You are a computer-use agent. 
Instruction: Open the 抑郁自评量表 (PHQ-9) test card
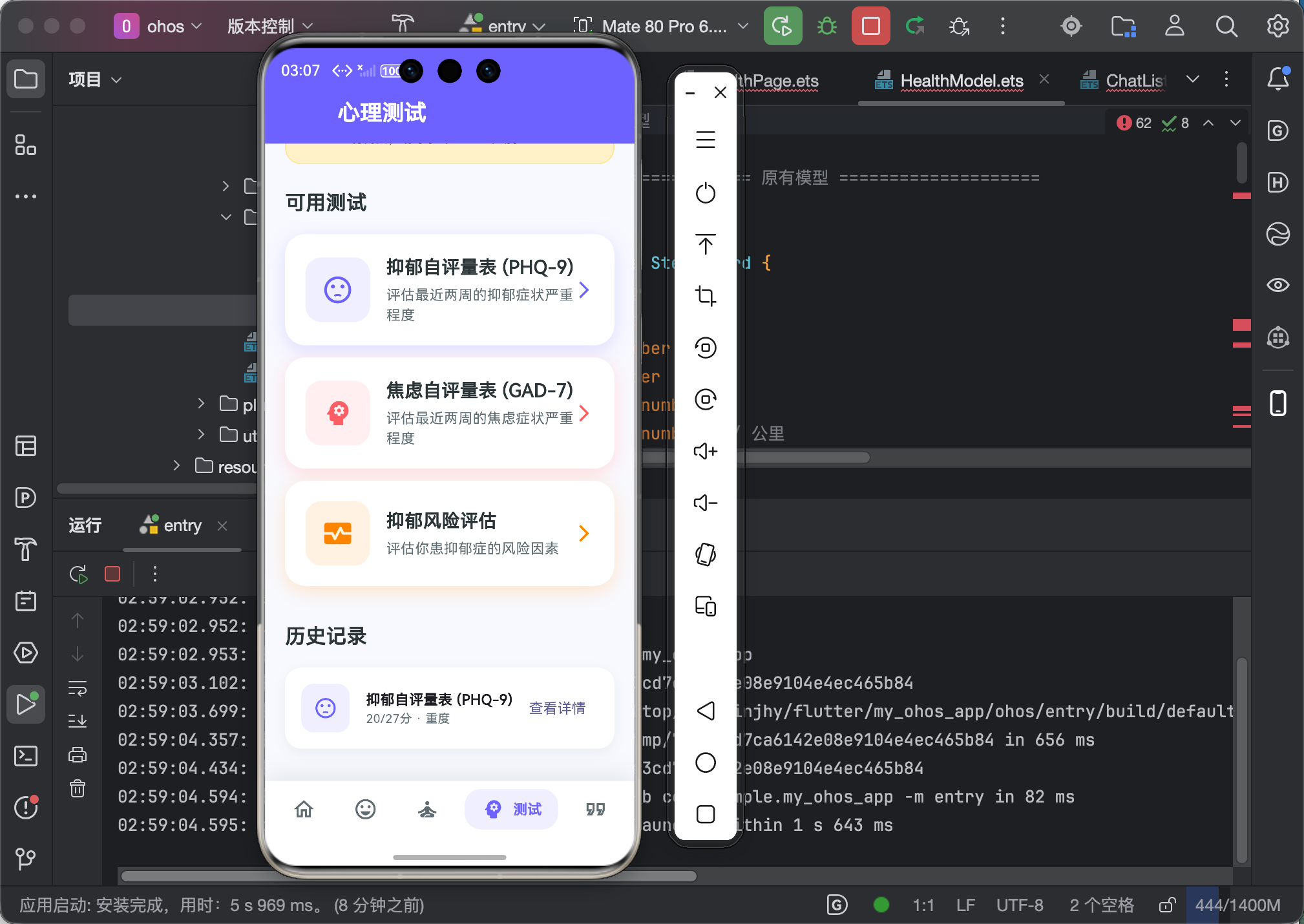tap(449, 289)
